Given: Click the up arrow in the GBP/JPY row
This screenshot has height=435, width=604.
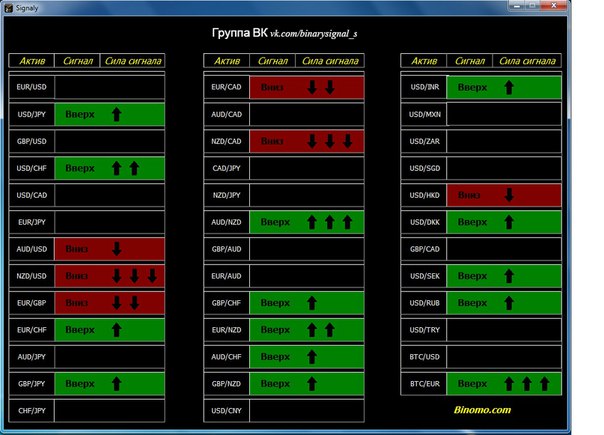Looking at the screenshot, I should (117, 382).
